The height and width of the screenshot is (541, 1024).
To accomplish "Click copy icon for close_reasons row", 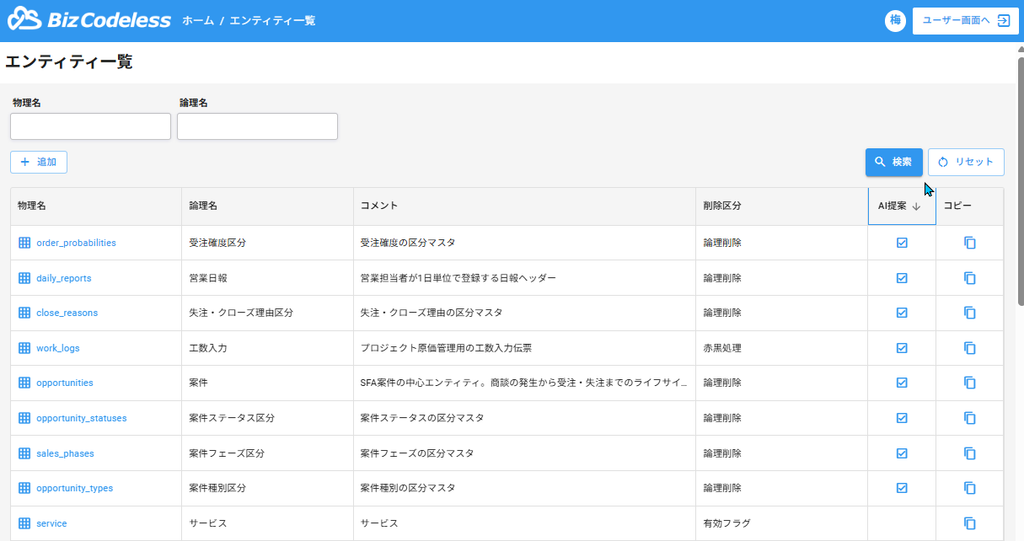I will tap(970, 313).
